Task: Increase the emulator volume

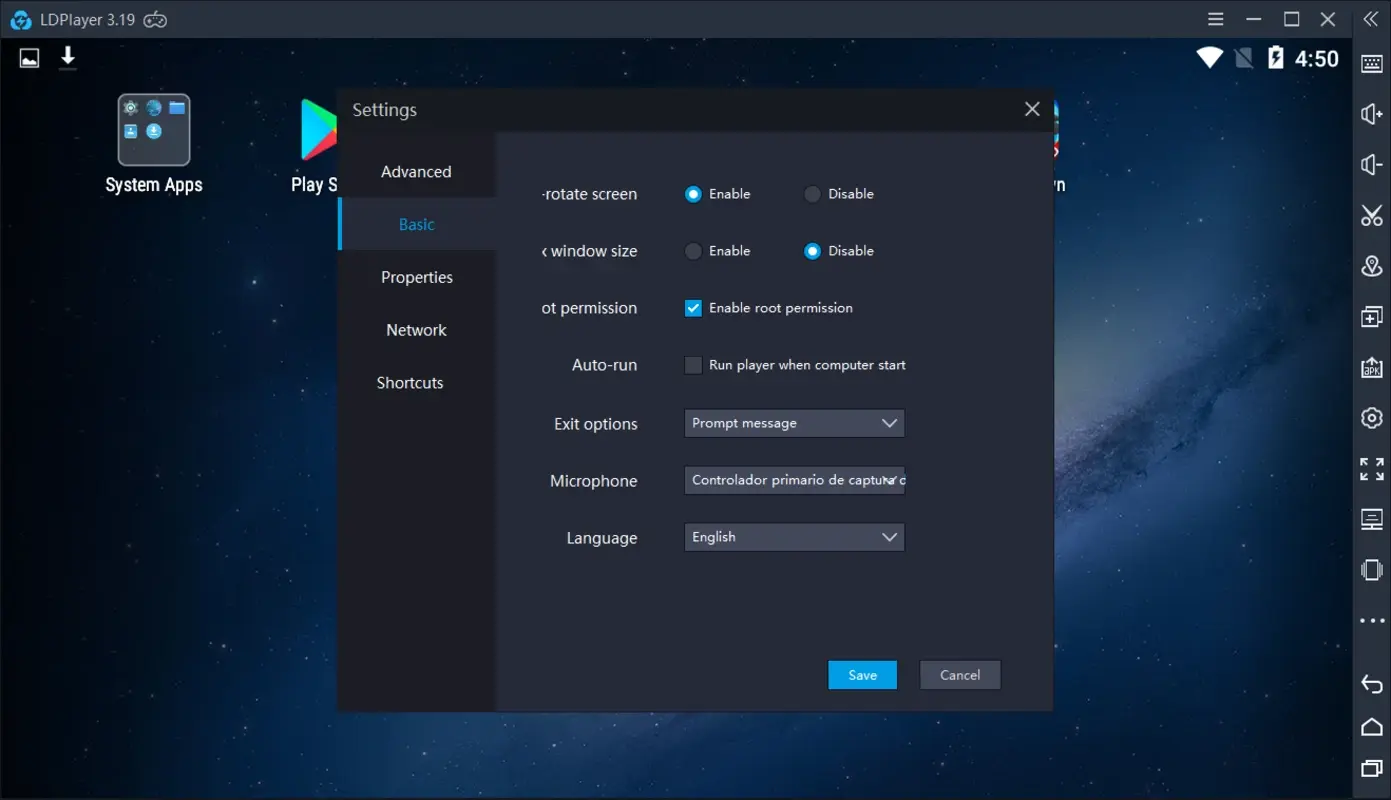Action: click(1371, 113)
